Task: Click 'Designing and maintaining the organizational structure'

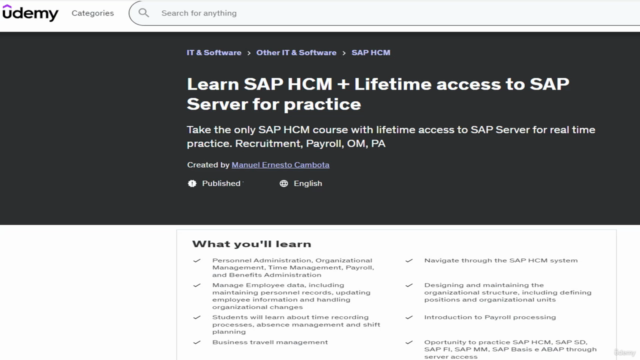Action: coord(508,293)
